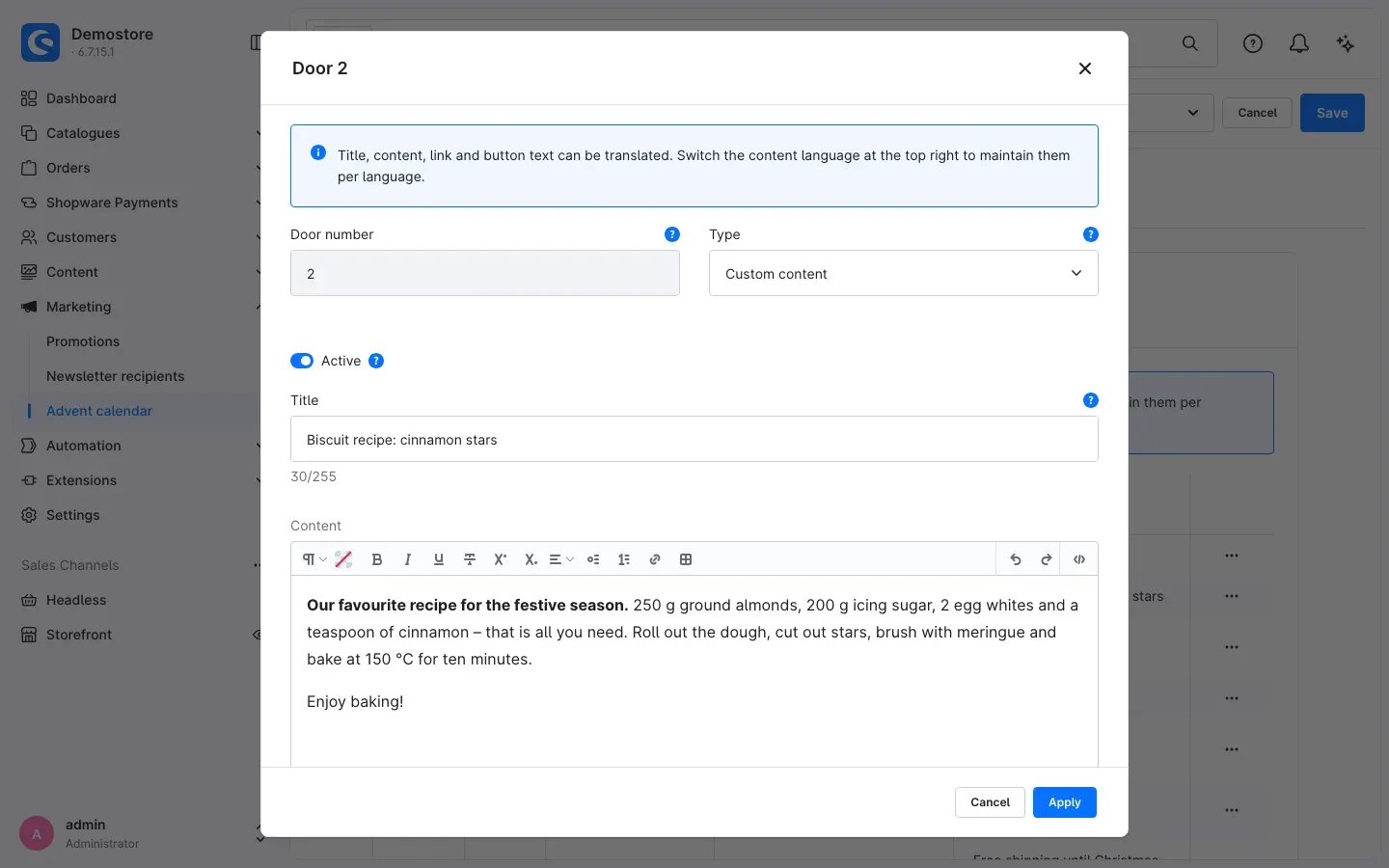Show help tooltip for Title field
The image size is (1389, 868).
click(x=1091, y=400)
